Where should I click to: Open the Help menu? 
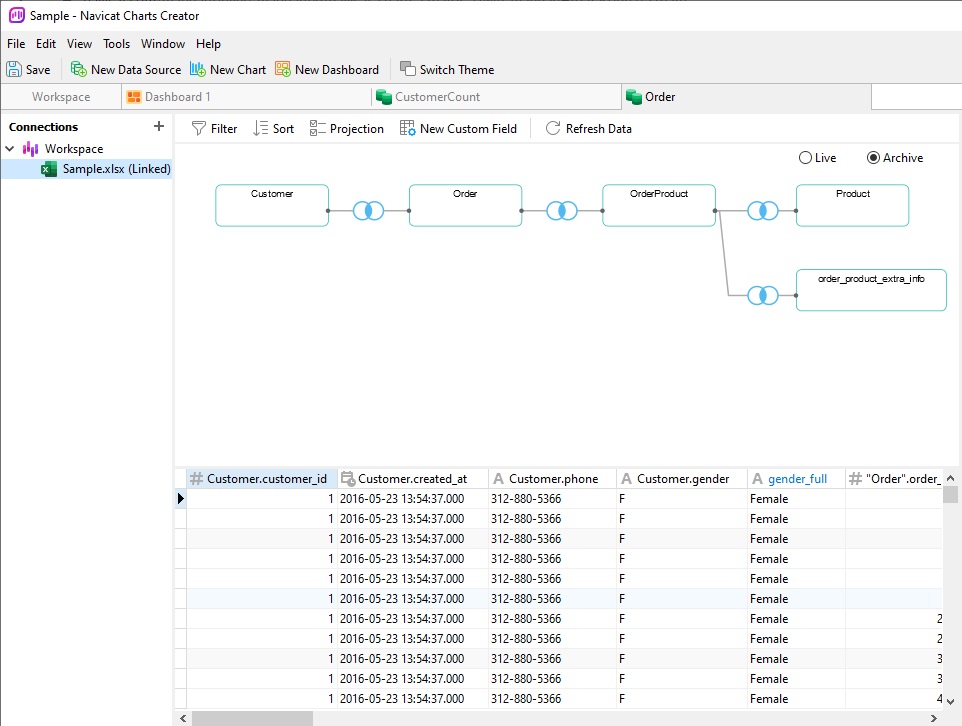coord(208,44)
